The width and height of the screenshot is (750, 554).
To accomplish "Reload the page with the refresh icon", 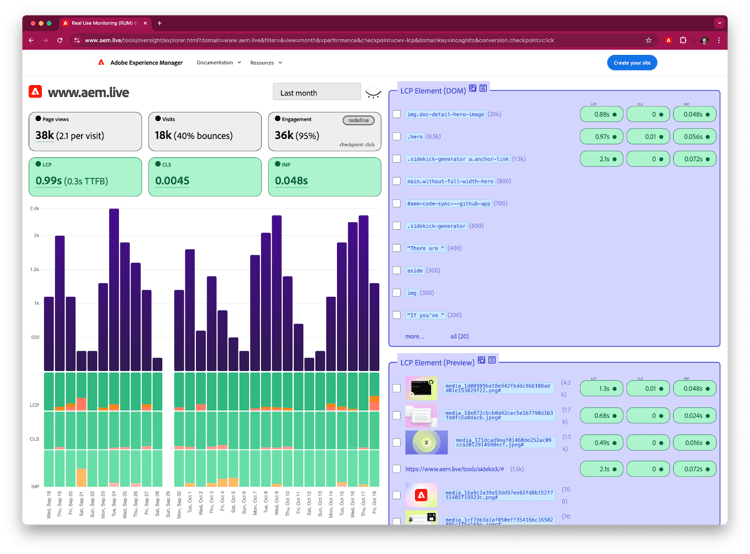I will (x=60, y=40).
